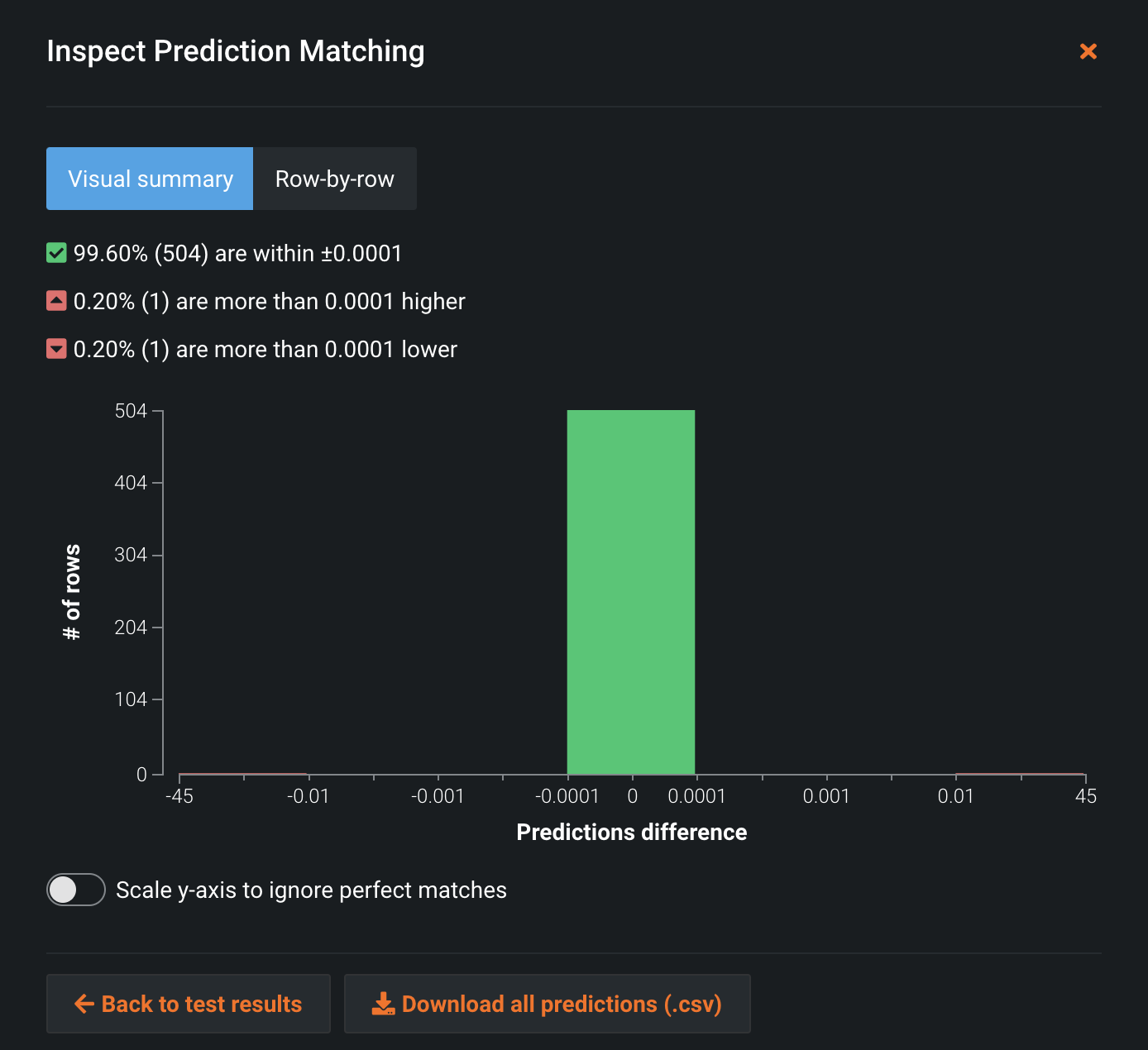Screen dimensions: 1148x1050
Task: Click the left arrow icon in Back button
Action: (x=84, y=1004)
